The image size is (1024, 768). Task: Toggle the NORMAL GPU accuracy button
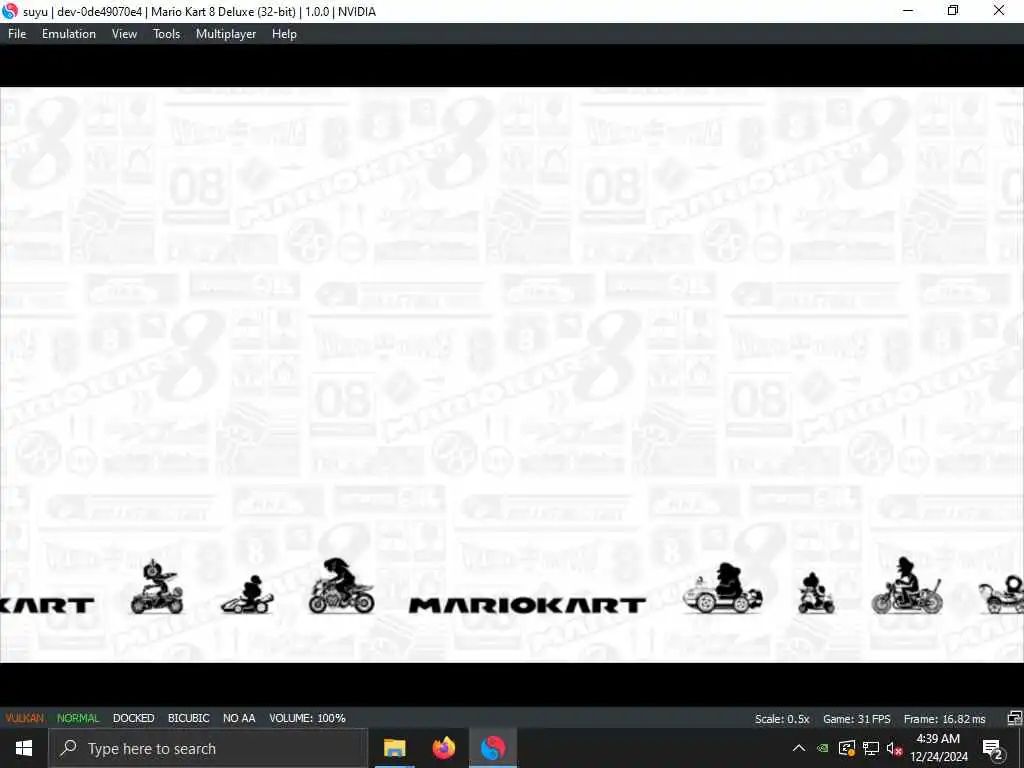[x=78, y=718]
